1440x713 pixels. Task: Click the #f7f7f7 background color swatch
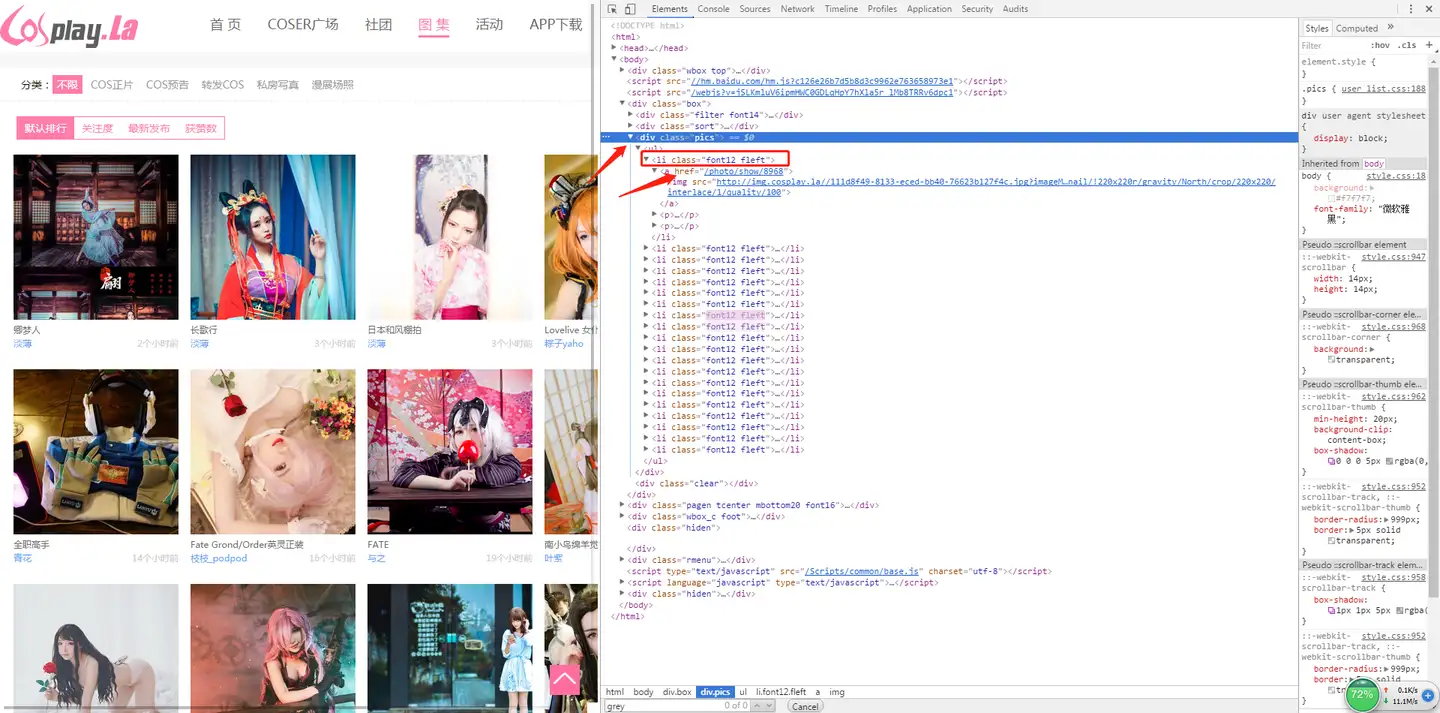point(1332,198)
